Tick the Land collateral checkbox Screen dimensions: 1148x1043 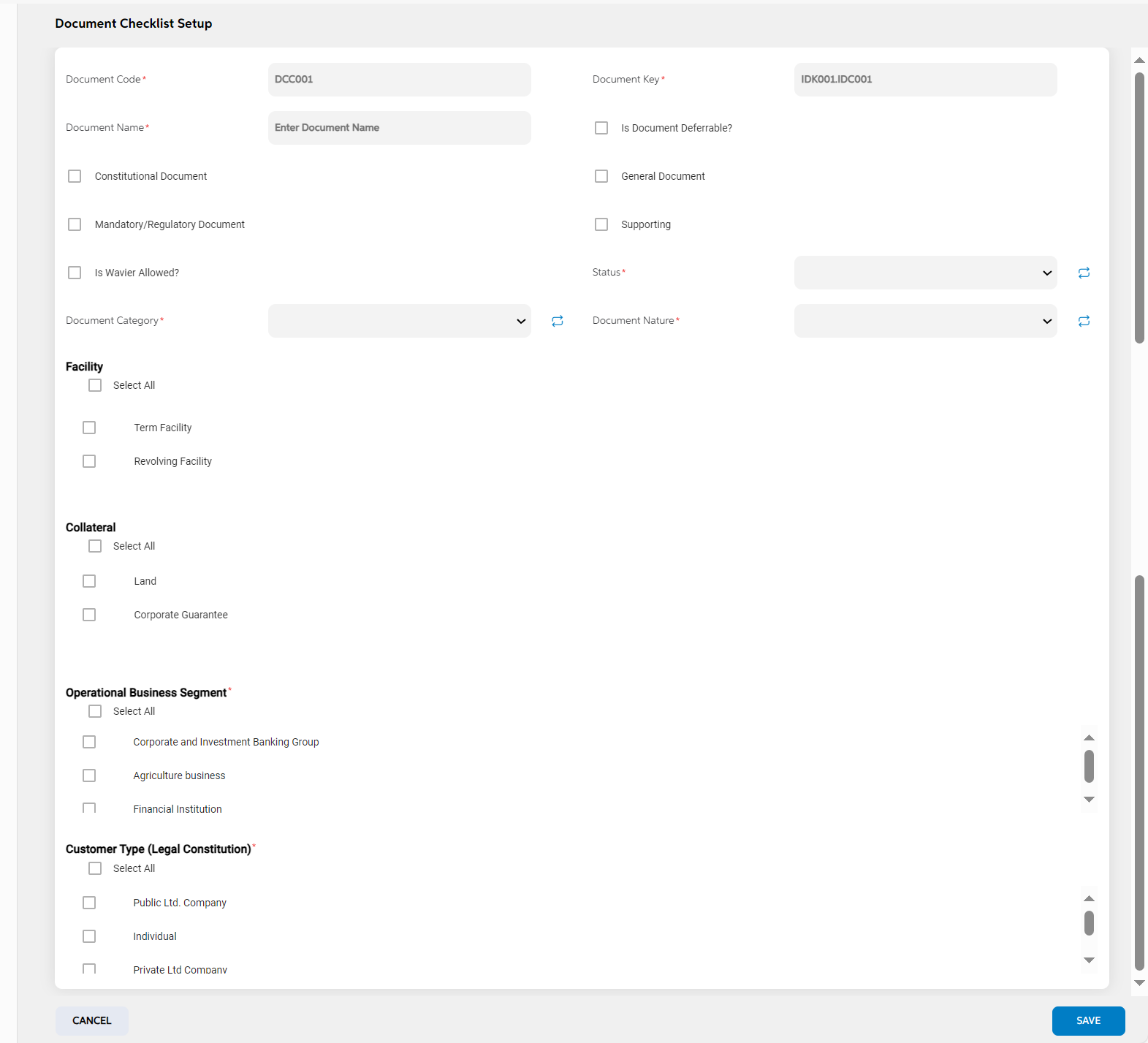point(89,581)
